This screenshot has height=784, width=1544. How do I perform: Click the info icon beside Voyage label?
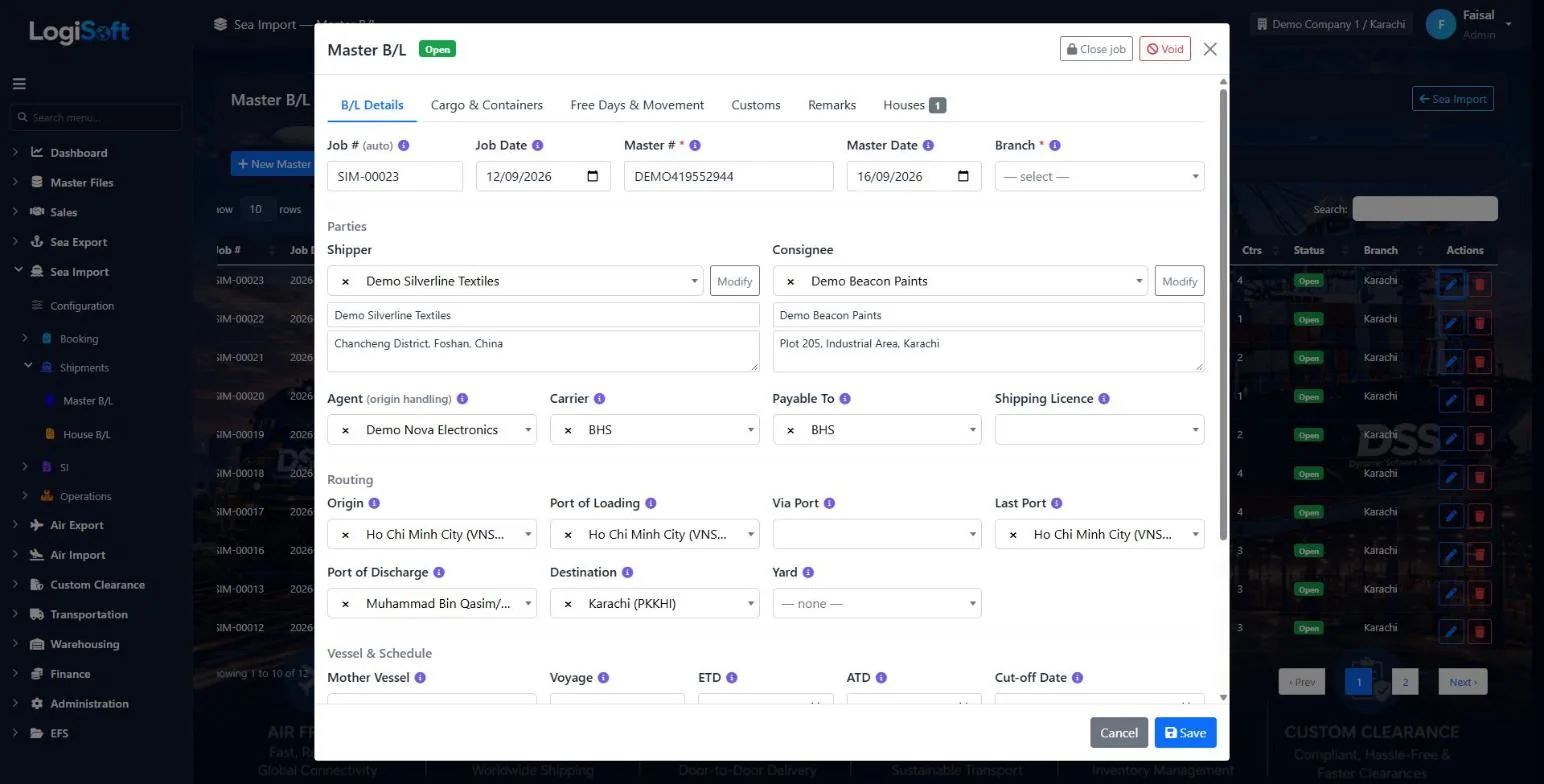604,678
